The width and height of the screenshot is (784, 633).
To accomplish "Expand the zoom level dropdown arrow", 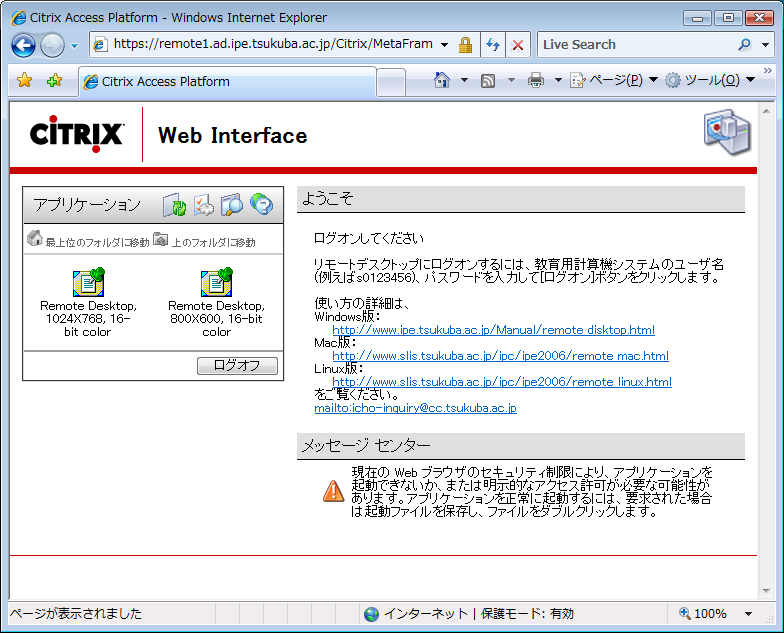I will [748, 614].
